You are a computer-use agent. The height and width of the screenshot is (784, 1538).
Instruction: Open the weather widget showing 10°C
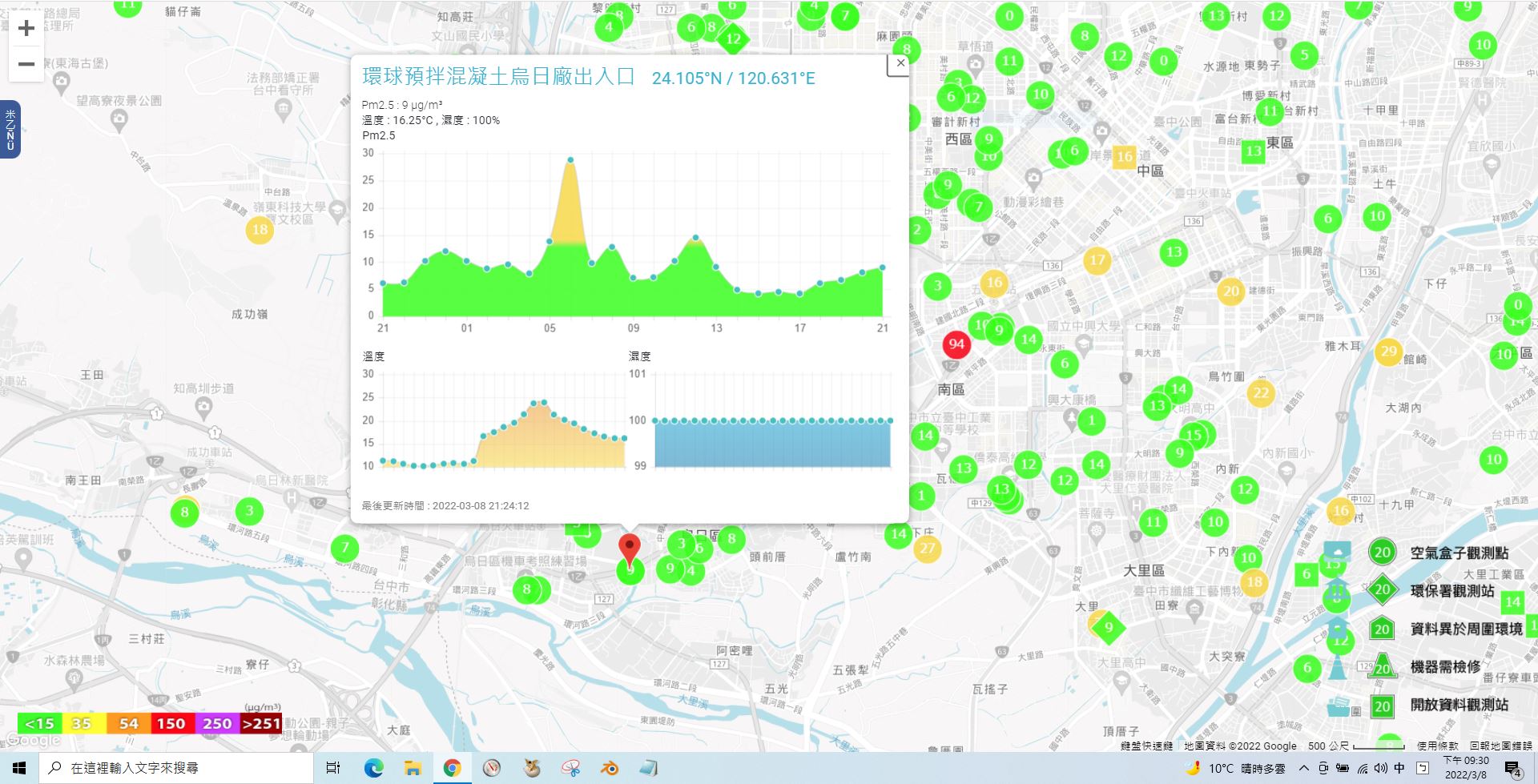1236,768
